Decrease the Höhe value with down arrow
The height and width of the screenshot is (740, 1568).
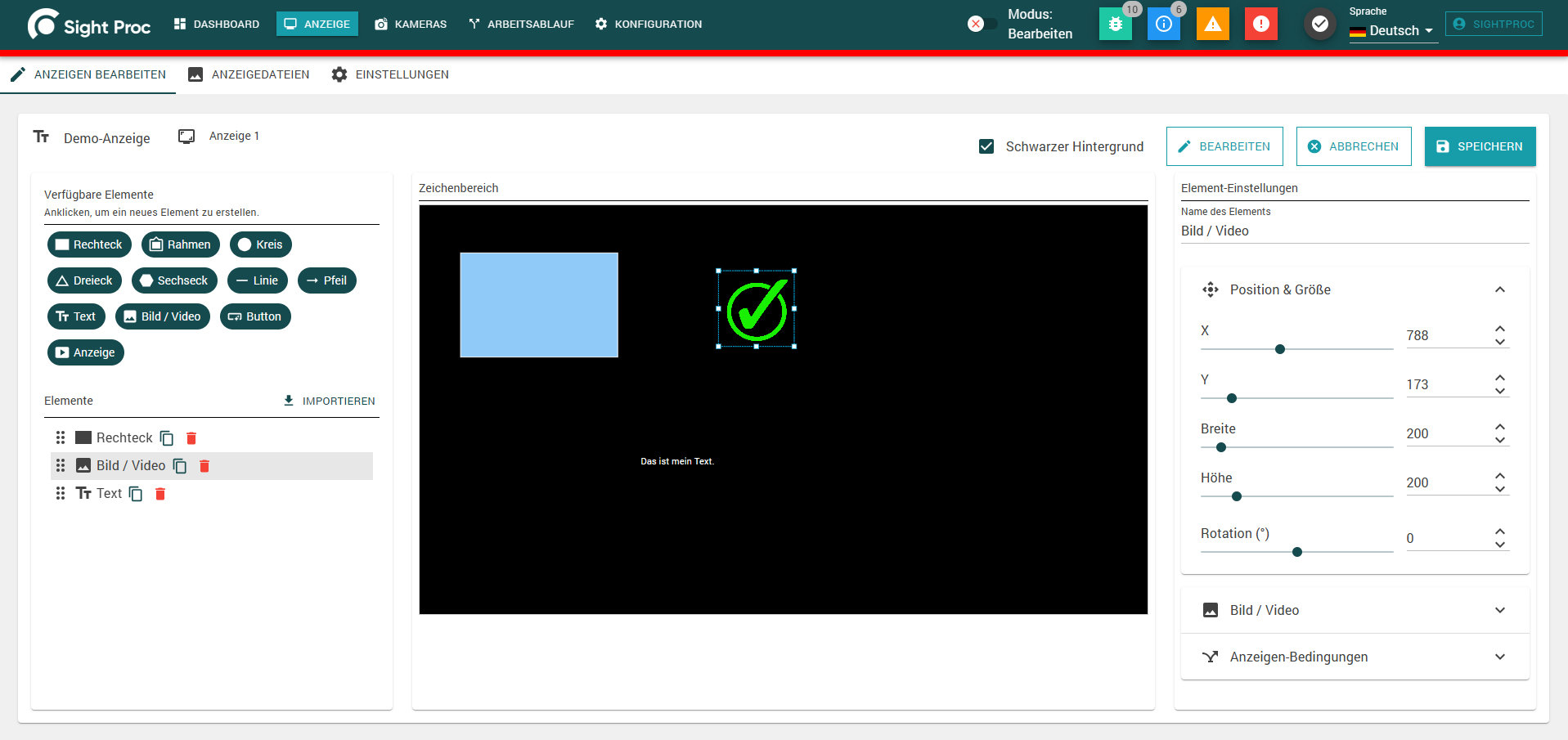[1500, 489]
